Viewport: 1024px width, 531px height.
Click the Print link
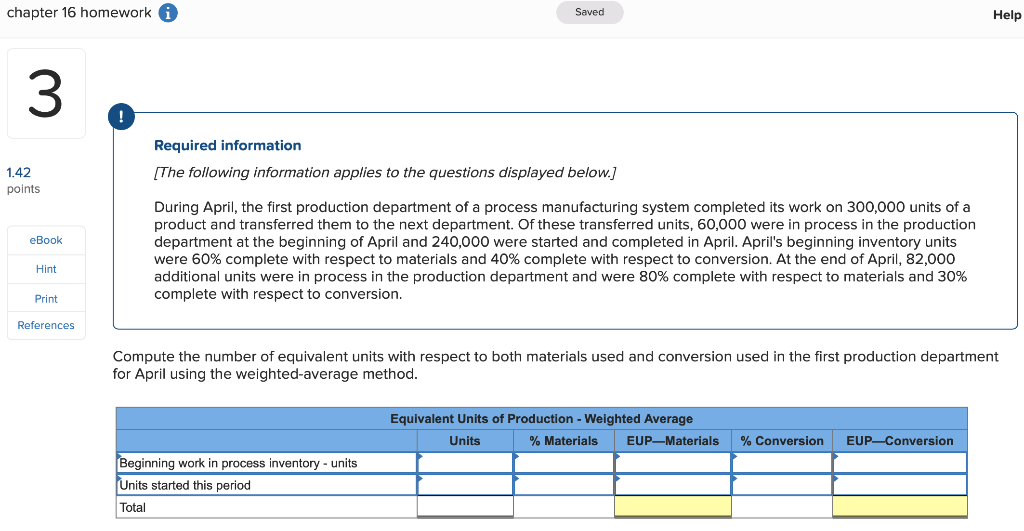[46, 298]
